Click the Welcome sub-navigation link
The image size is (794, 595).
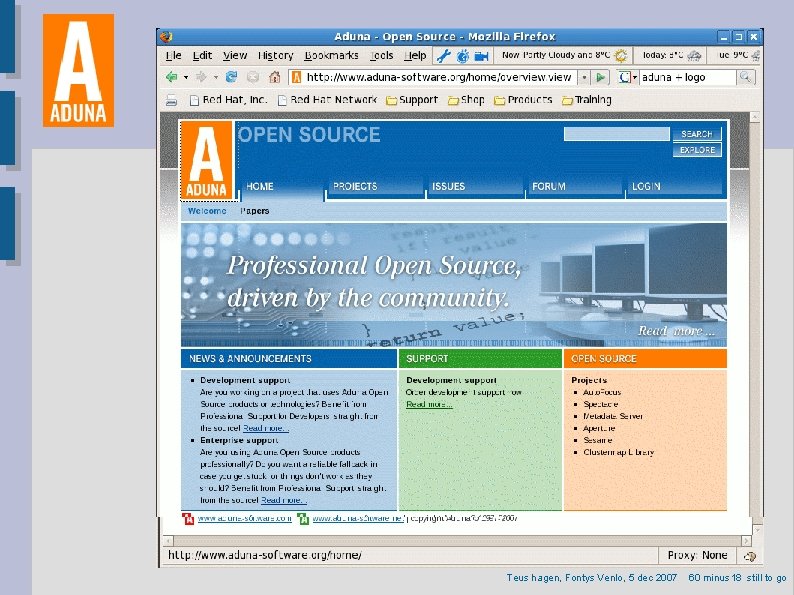point(207,211)
